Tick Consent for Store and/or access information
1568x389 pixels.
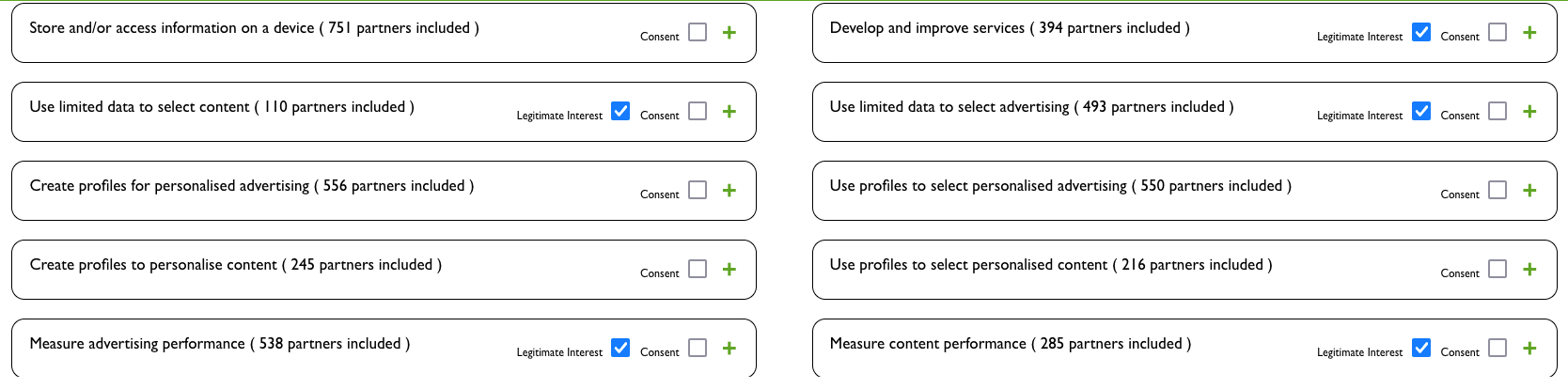[698, 32]
